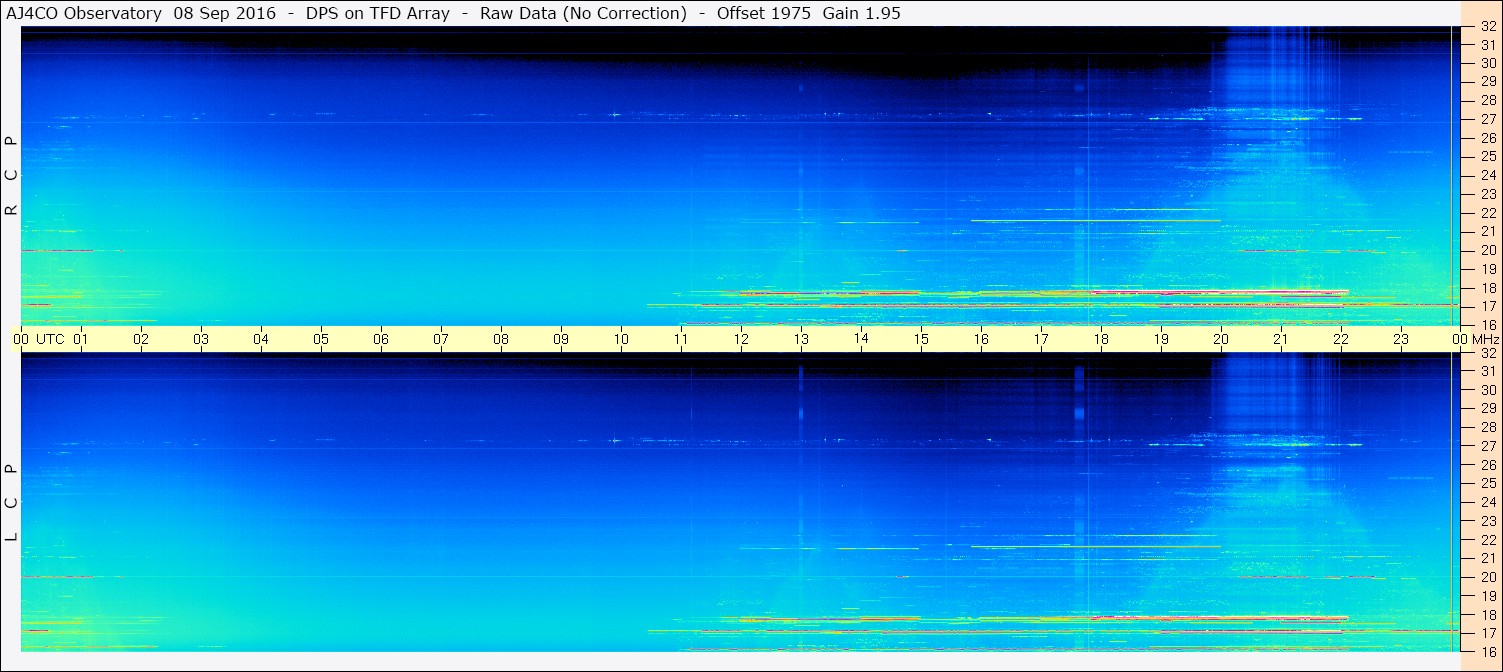Select the date 08 Sep 2016
1503x672 pixels.
click(225, 14)
